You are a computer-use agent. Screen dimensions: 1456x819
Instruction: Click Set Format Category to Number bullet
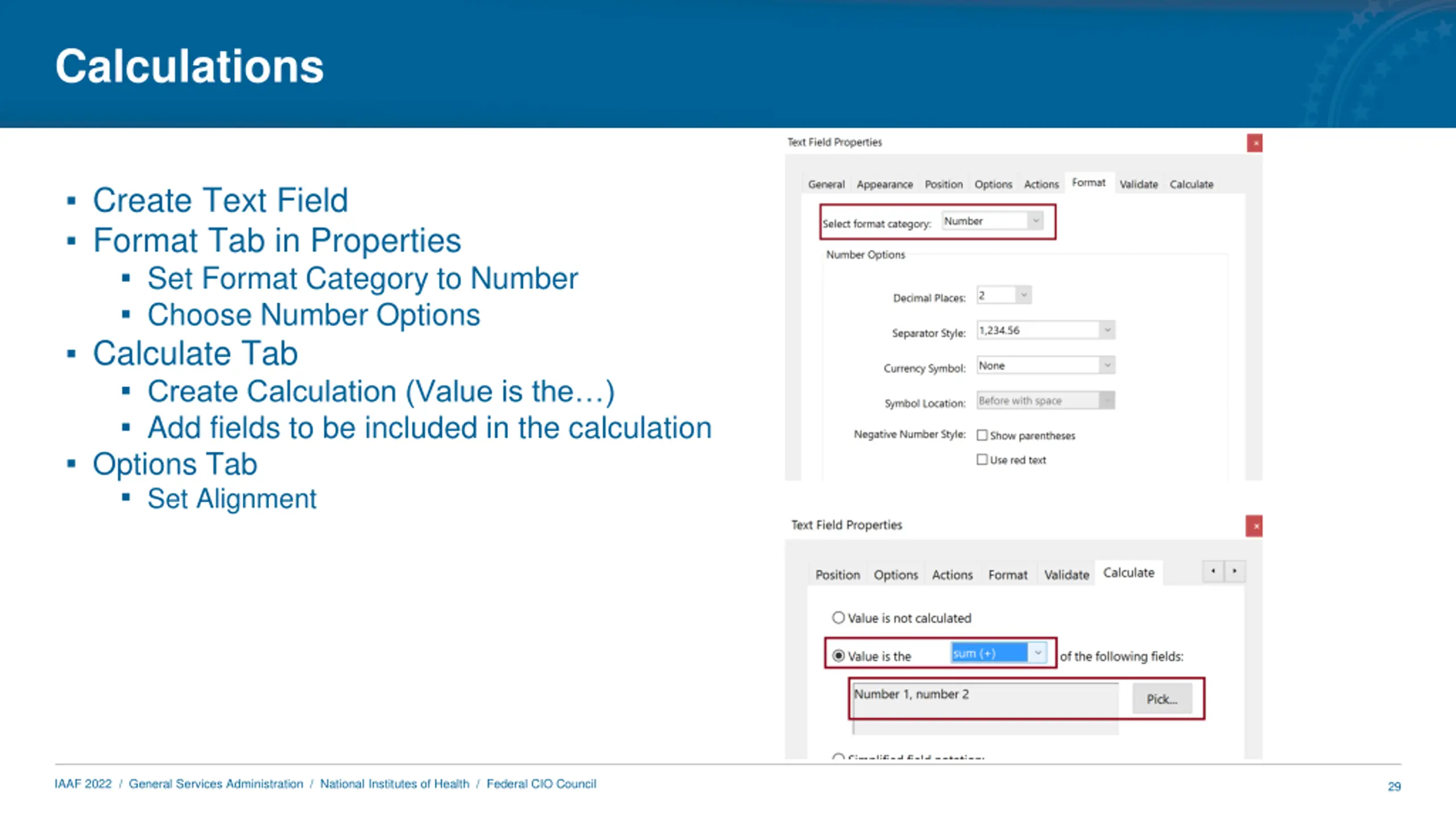pos(363,279)
